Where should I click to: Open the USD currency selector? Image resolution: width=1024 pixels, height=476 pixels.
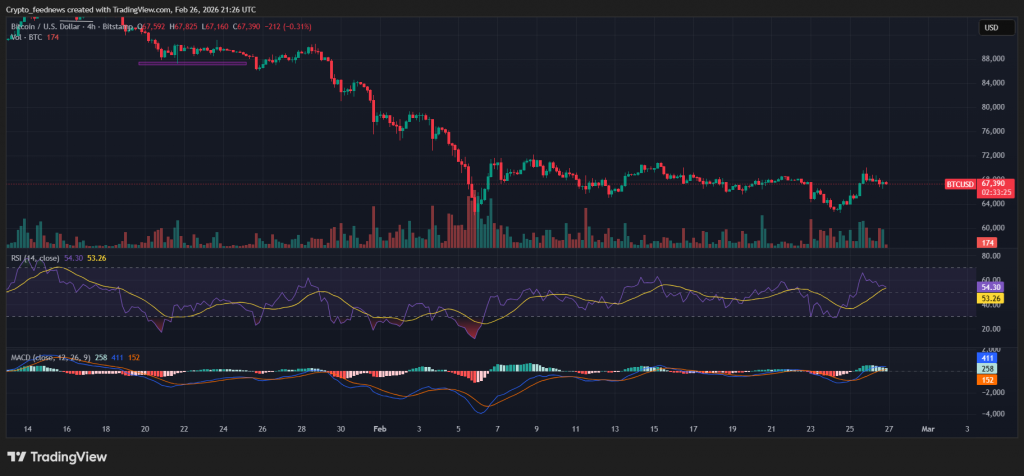click(x=991, y=28)
